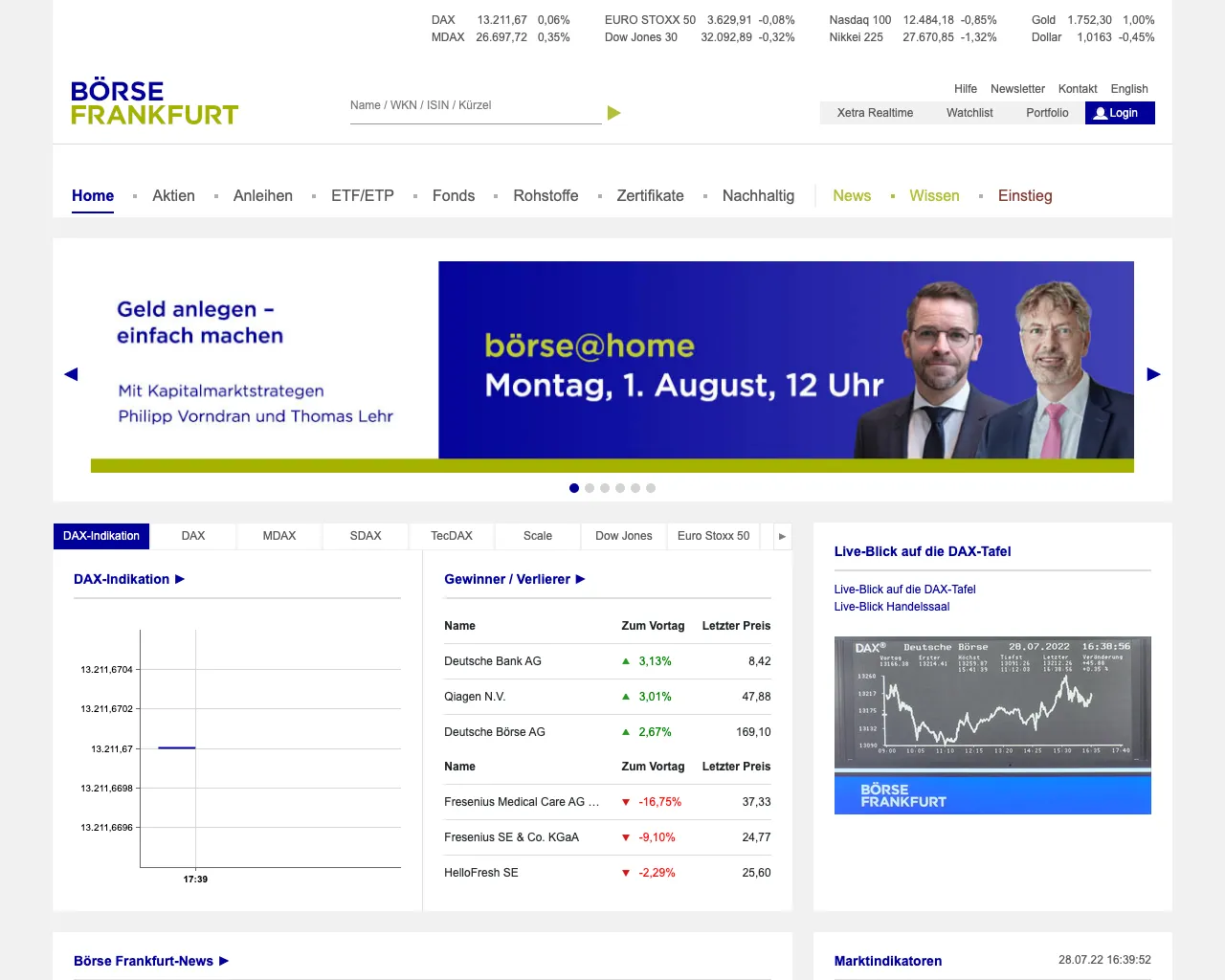Open the Rohstoffe navigation section
The width and height of the screenshot is (1225, 980).
click(x=546, y=195)
